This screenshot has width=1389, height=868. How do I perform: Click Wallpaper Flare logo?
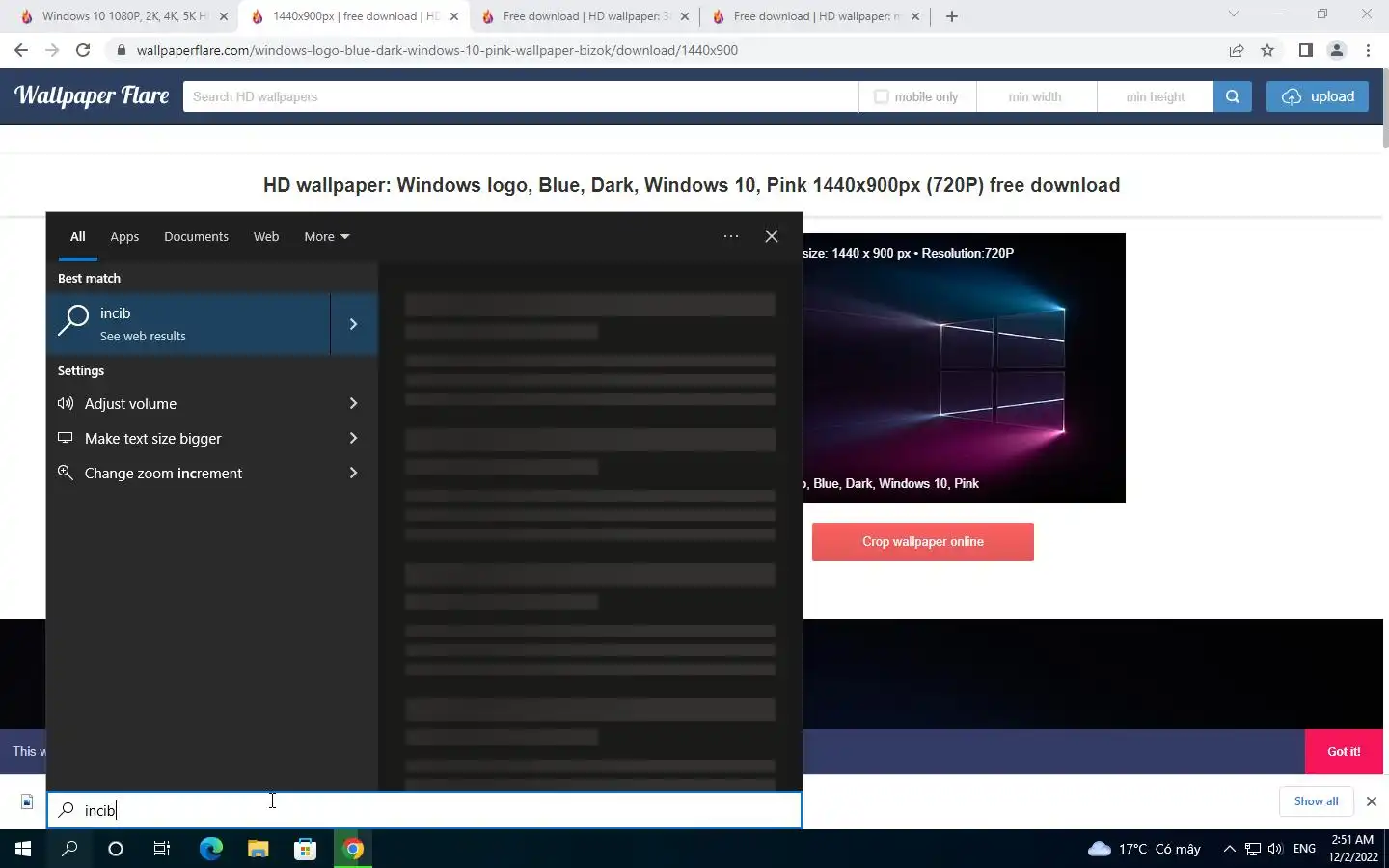92,95
